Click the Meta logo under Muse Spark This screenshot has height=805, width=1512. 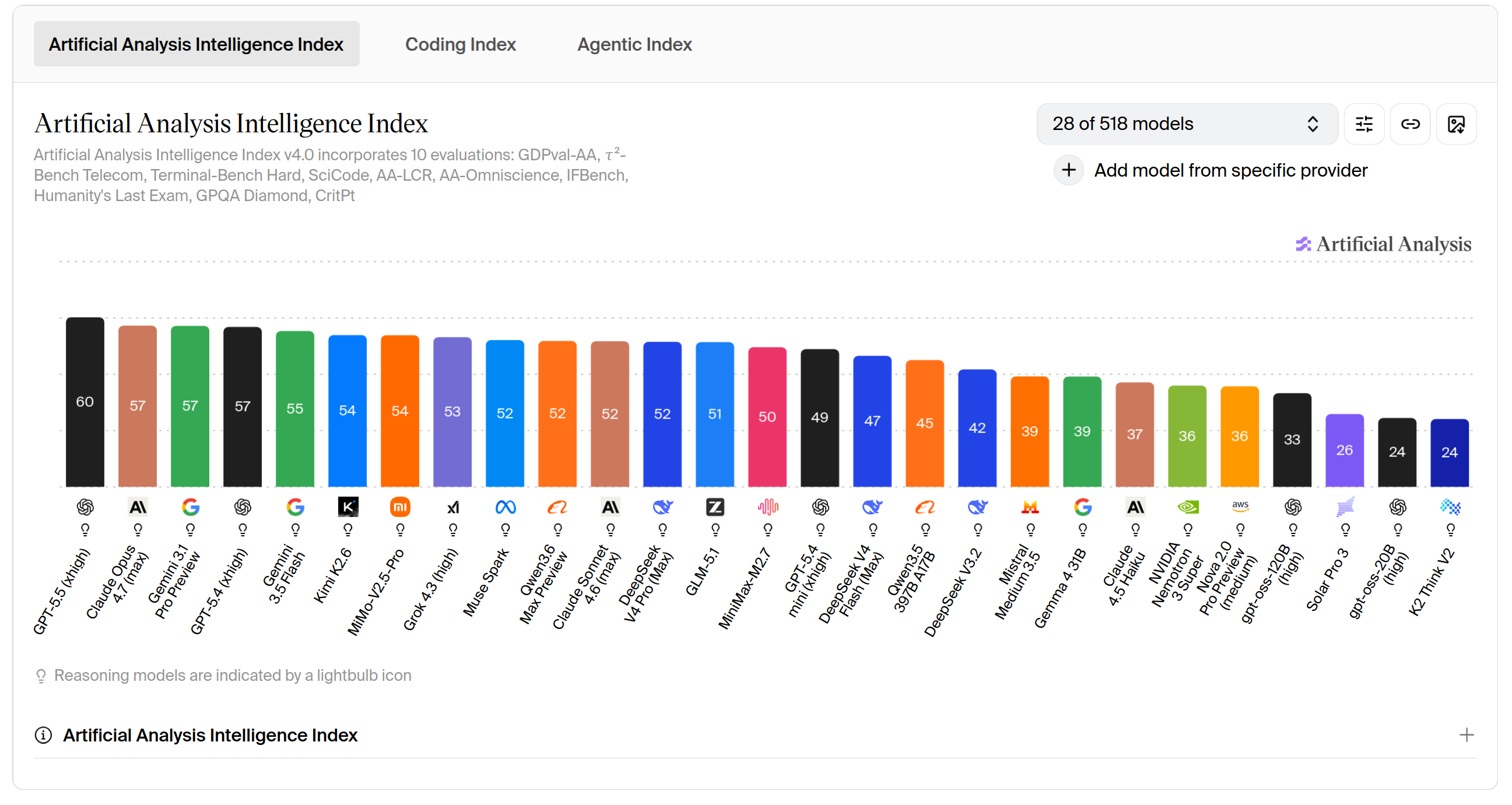tap(506, 507)
